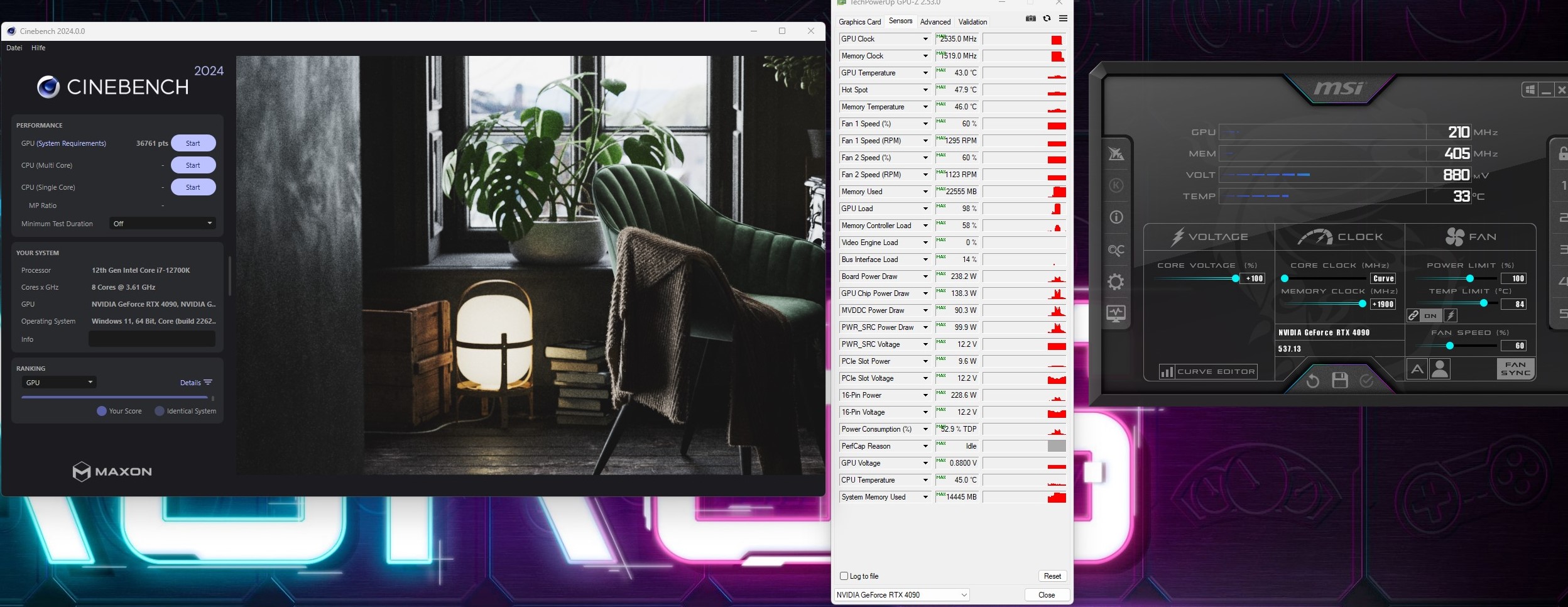
Task: Click Memory Clock slider handle
Action: tap(1362, 304)
